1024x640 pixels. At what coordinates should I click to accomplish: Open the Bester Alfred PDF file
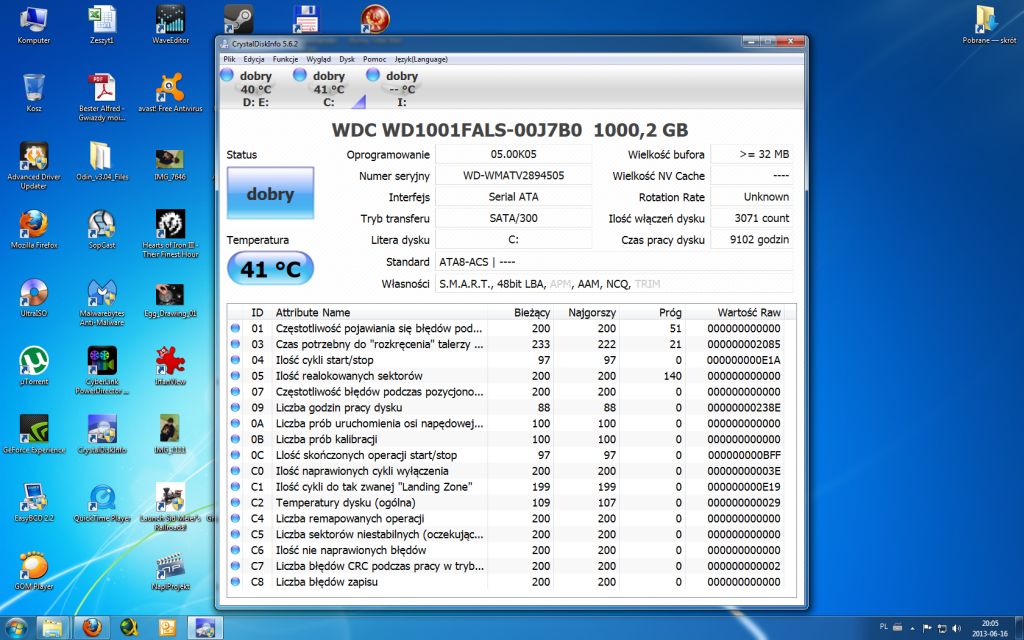coord(102,97)
